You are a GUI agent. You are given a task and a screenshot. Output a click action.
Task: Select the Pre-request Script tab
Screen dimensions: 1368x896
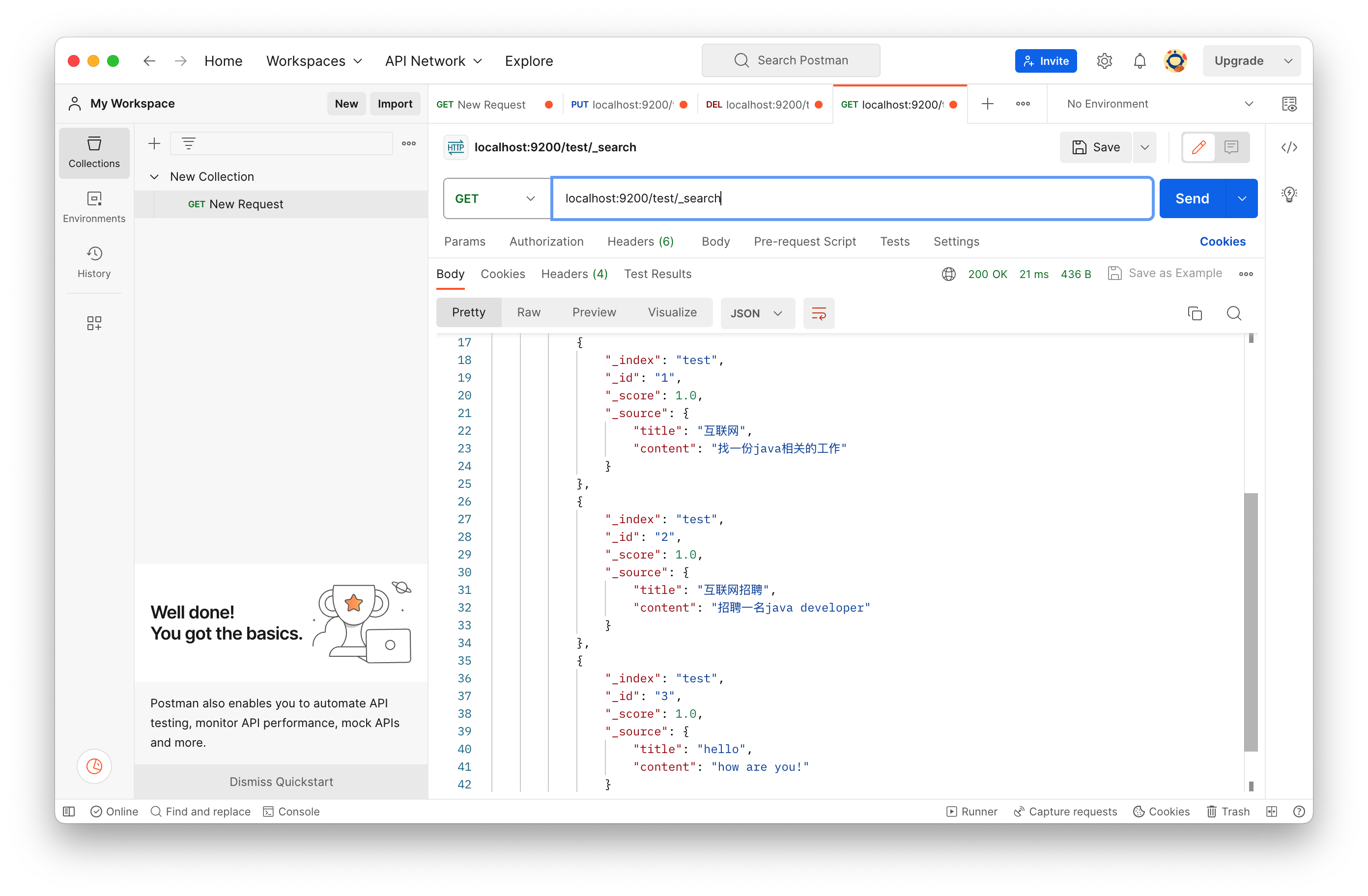pos(806,241)
